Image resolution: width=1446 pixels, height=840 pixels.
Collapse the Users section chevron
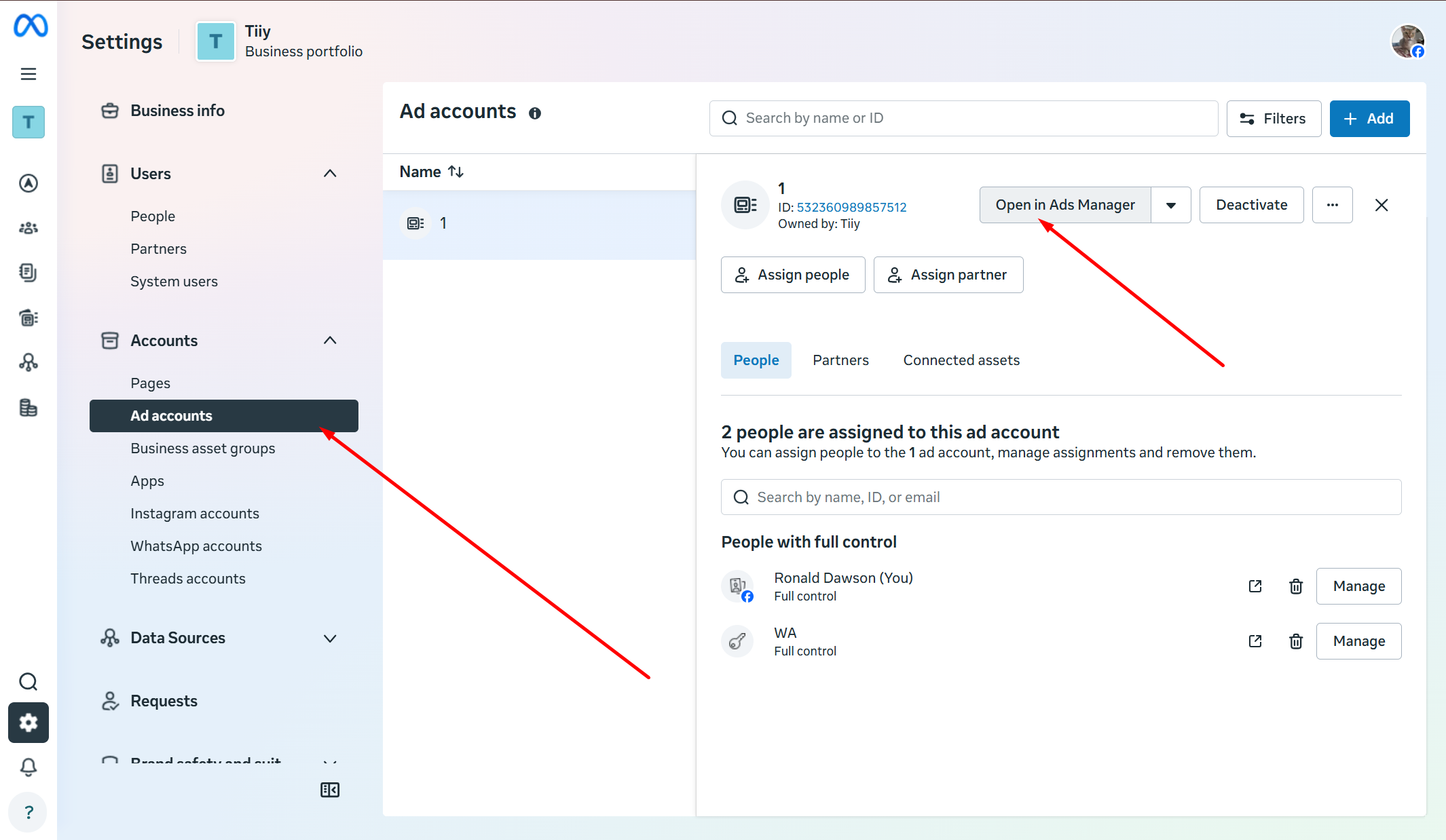pos(330,174)
